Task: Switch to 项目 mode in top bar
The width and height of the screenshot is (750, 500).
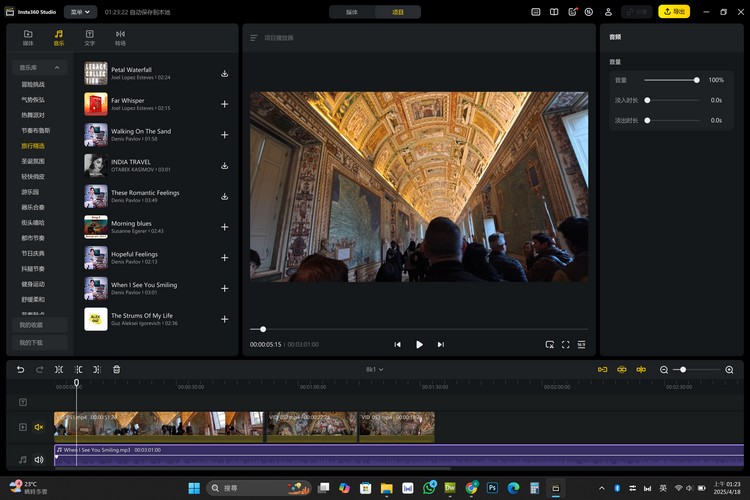Action: coord(398,12)
